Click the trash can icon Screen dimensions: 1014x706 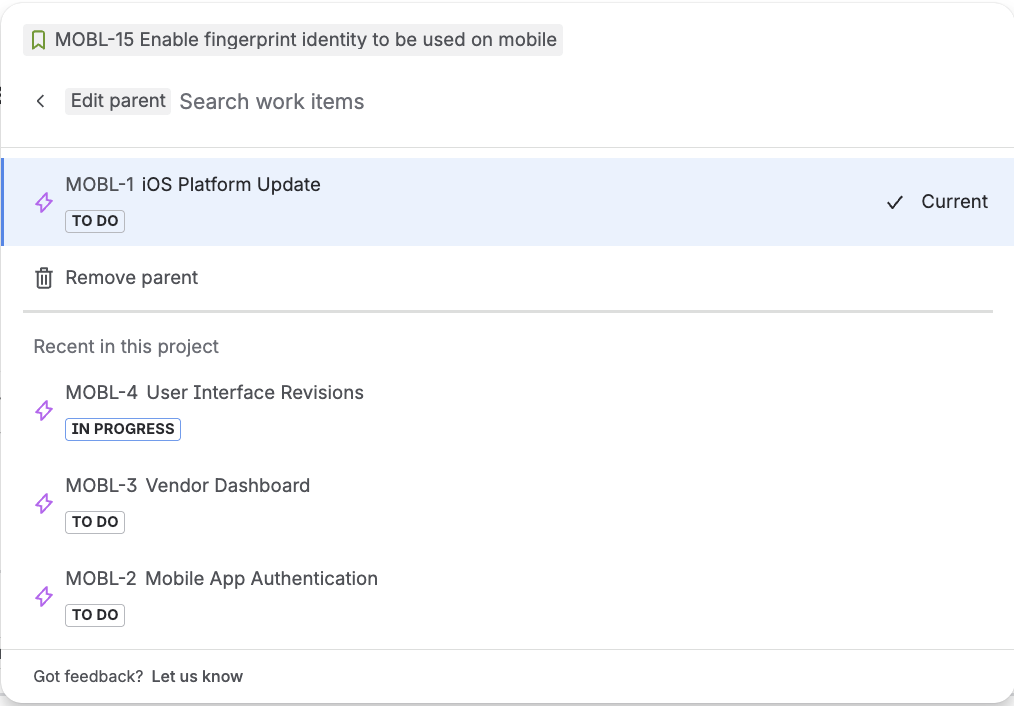[x=44, y=278]
